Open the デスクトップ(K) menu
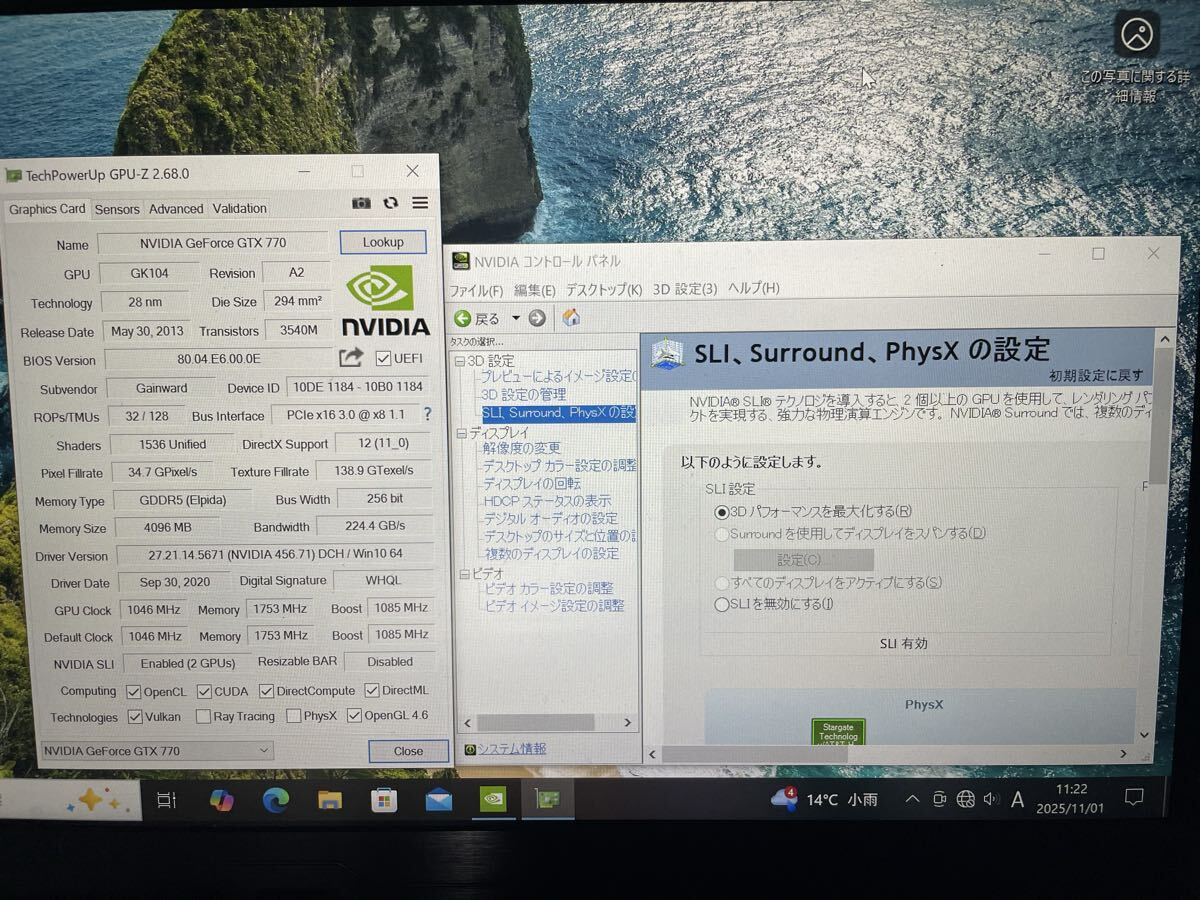This screenshot has height=900, width=1200. (x=604, y=289)
